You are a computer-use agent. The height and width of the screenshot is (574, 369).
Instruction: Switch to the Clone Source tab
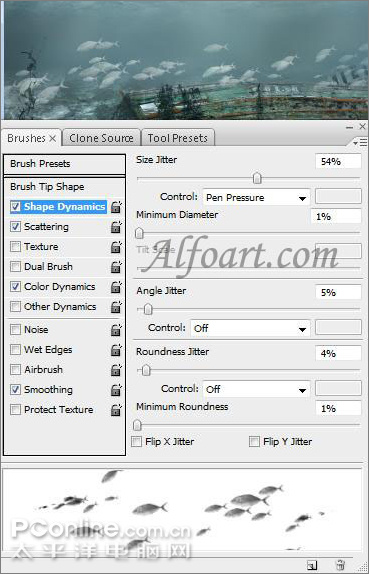(x=101, y=138)
